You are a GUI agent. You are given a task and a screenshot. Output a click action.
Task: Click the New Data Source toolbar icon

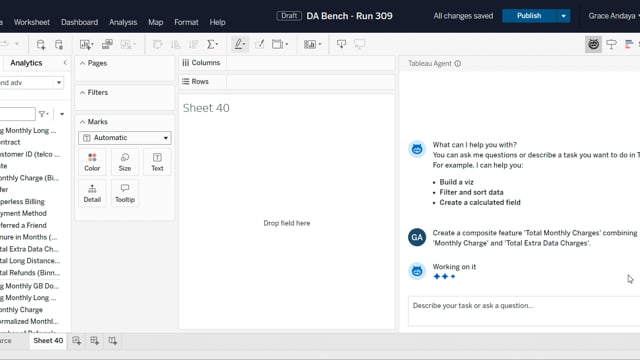[x=41, y=44]
